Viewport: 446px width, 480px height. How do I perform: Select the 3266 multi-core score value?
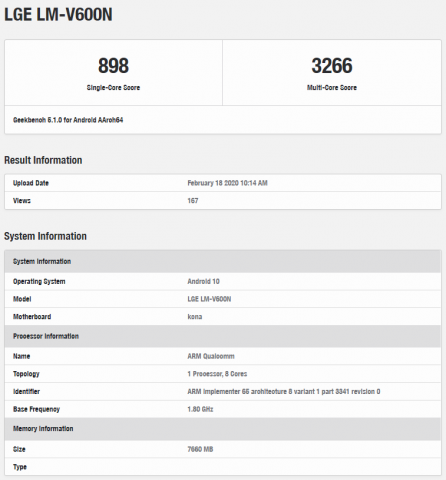(x=332, y=66)
